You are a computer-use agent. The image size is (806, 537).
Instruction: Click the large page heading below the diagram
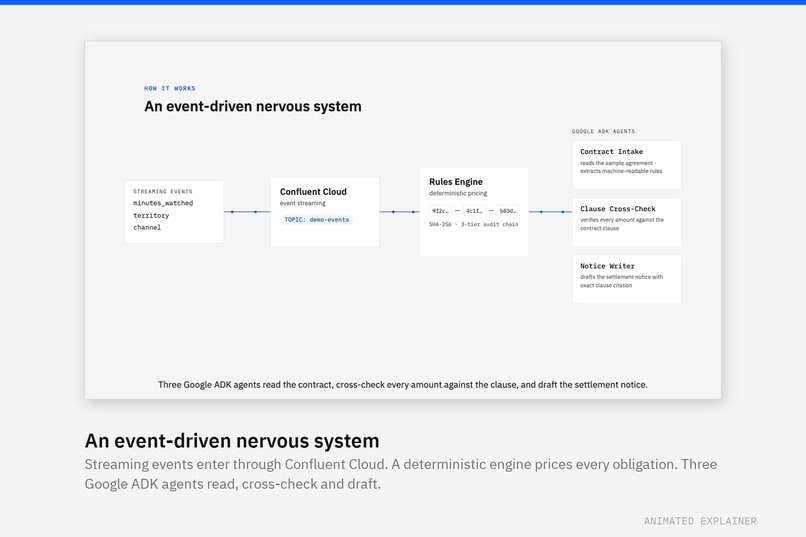[232, 441]
